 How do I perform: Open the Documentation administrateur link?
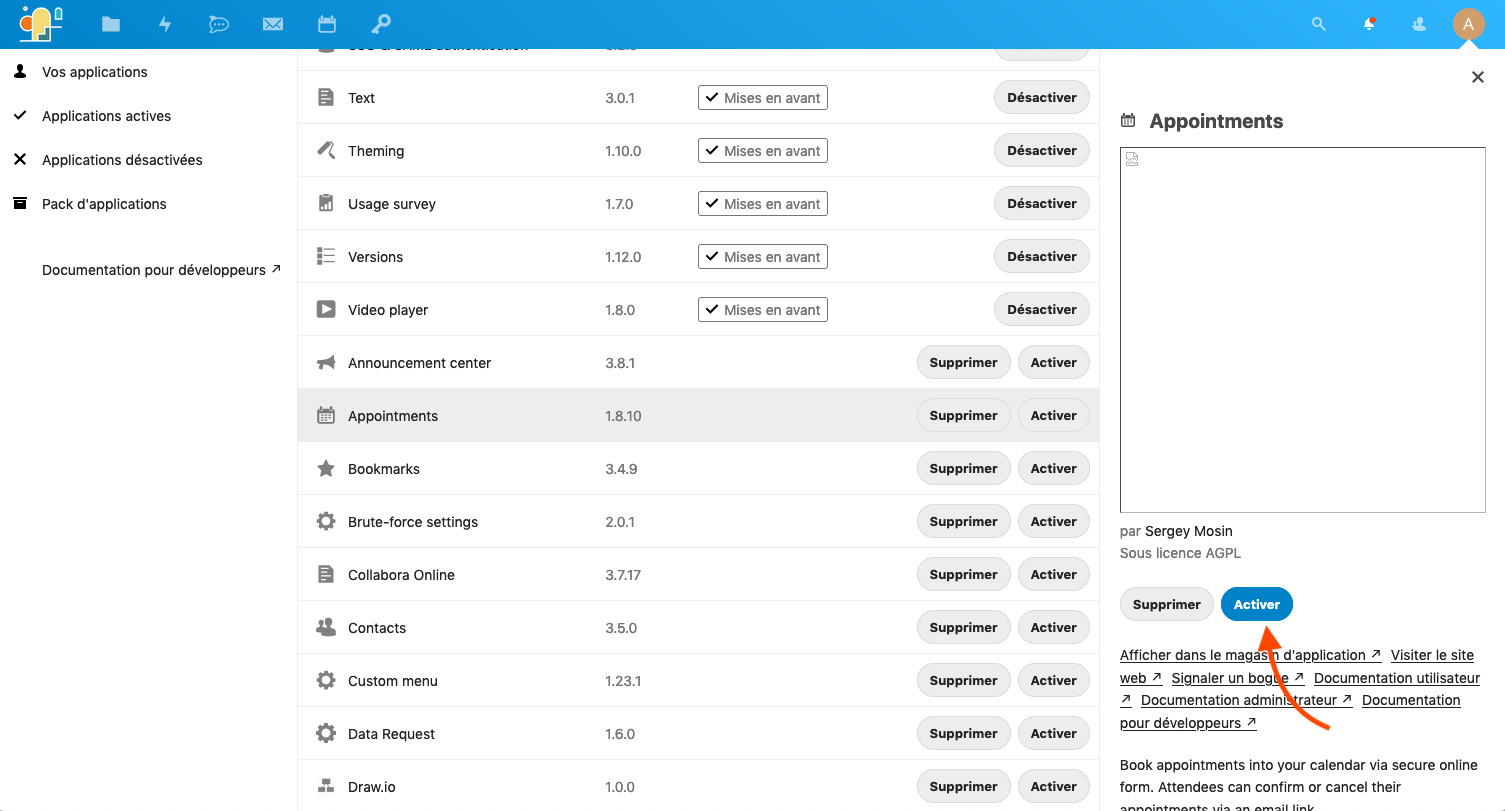(x=1247, y=700)
